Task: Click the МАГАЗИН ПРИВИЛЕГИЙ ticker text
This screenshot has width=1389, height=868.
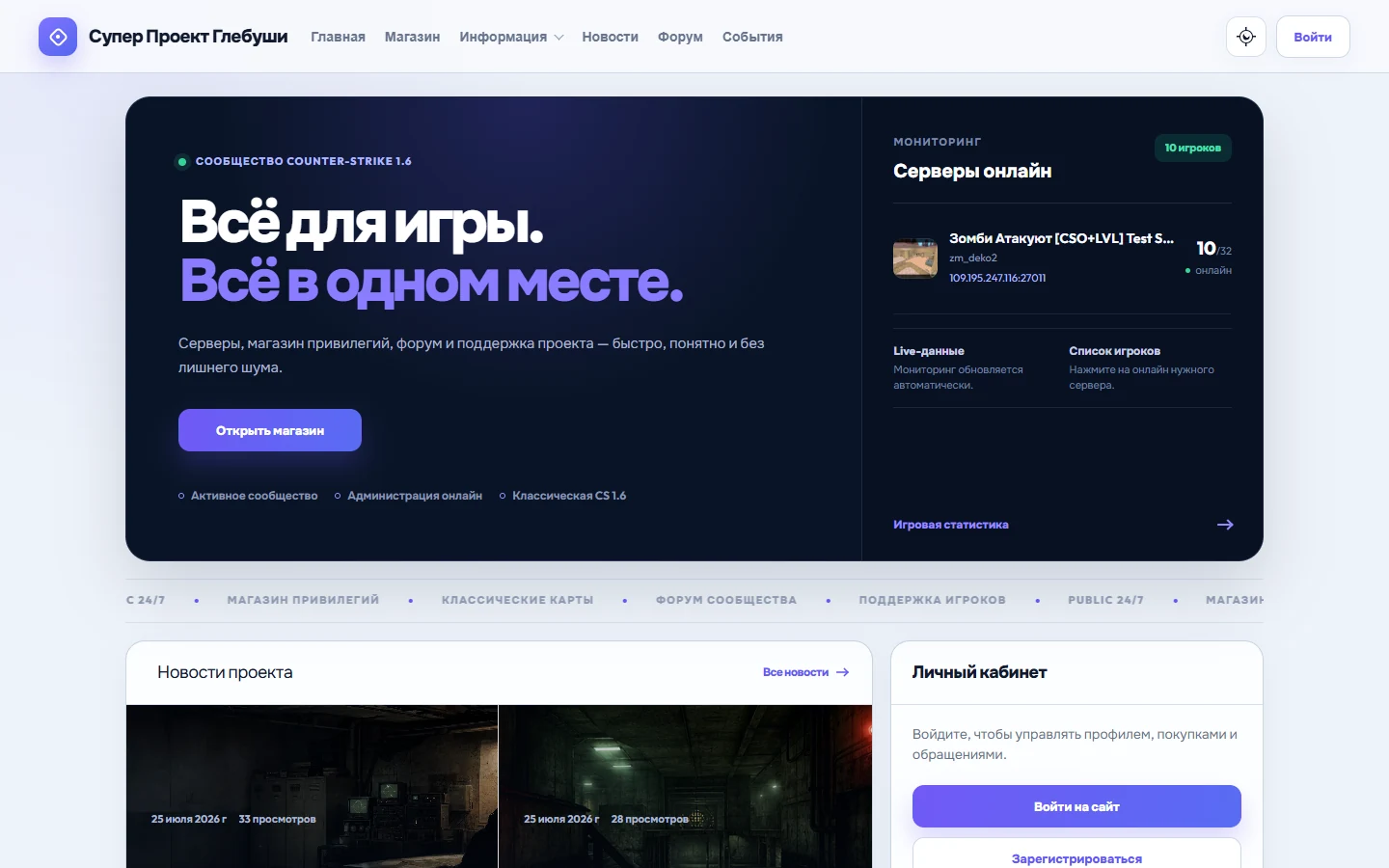Action: click(x=303, y=600)
